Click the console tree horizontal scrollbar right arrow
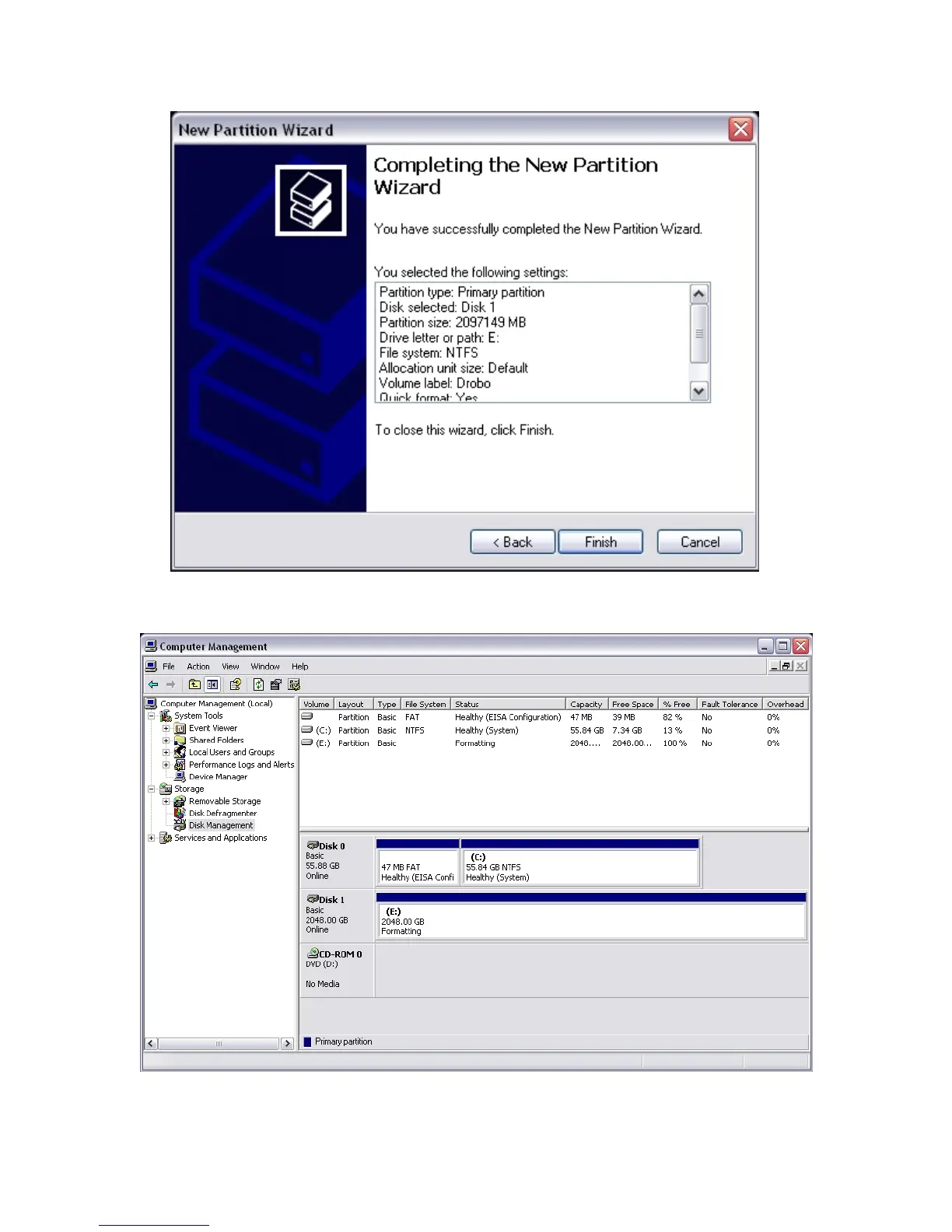 coord(288,1044)
